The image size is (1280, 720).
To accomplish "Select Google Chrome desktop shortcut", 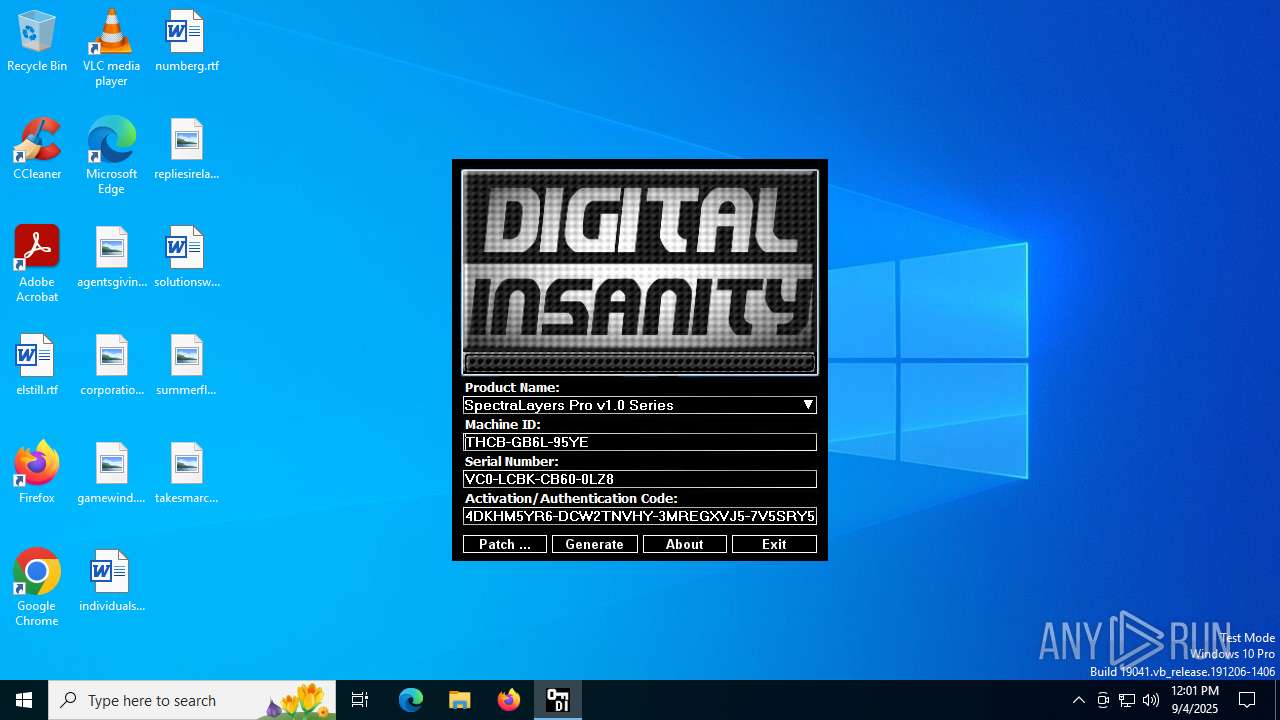I will click(37, 588).
